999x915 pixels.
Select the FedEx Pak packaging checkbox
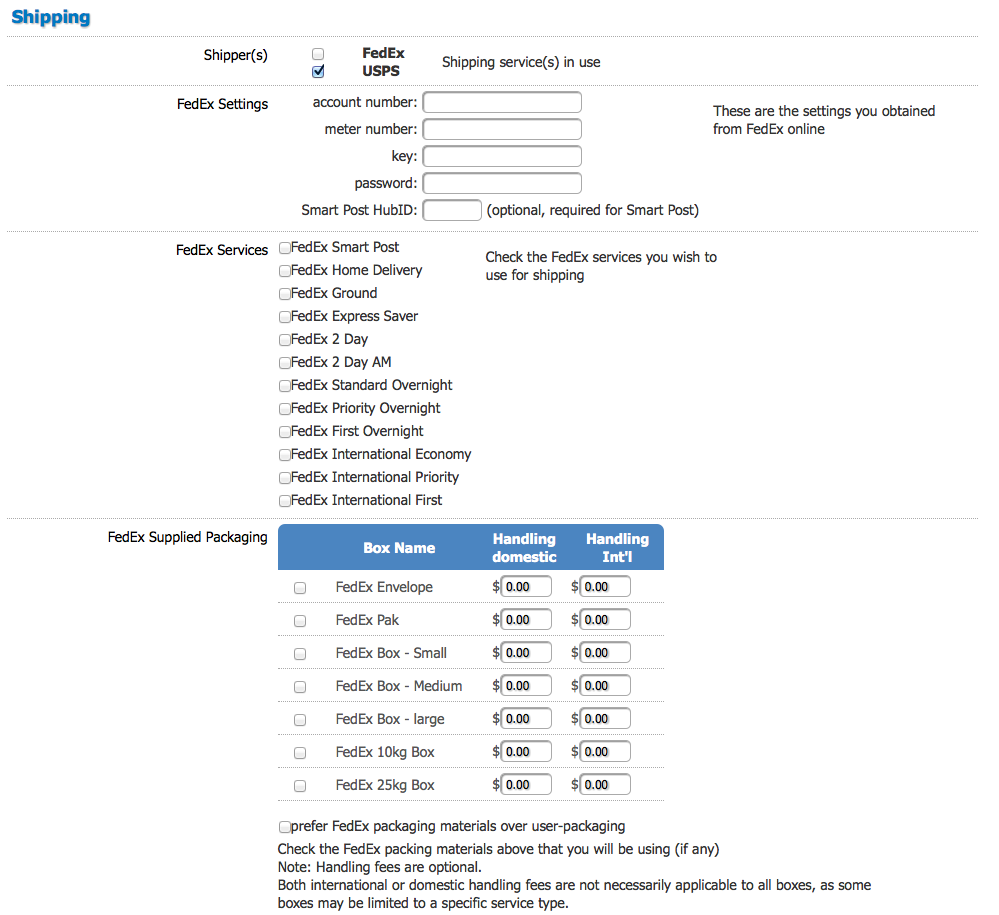[x=300, y=621]
